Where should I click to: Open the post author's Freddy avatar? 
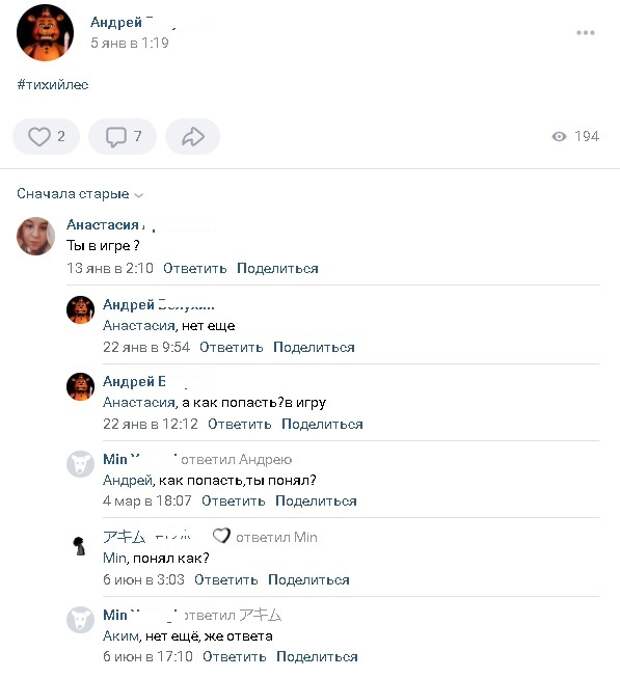coord(45,32)
